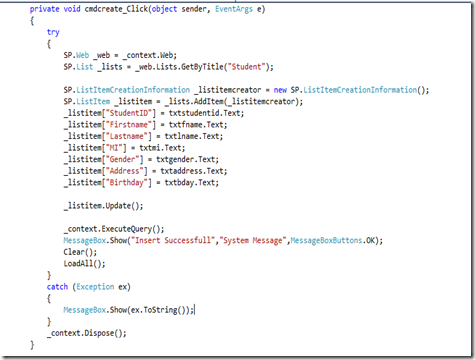The height and width of the screenshot is (360, 475).
Task: Click the LoadAll(); call
Action: pos(84,264)
